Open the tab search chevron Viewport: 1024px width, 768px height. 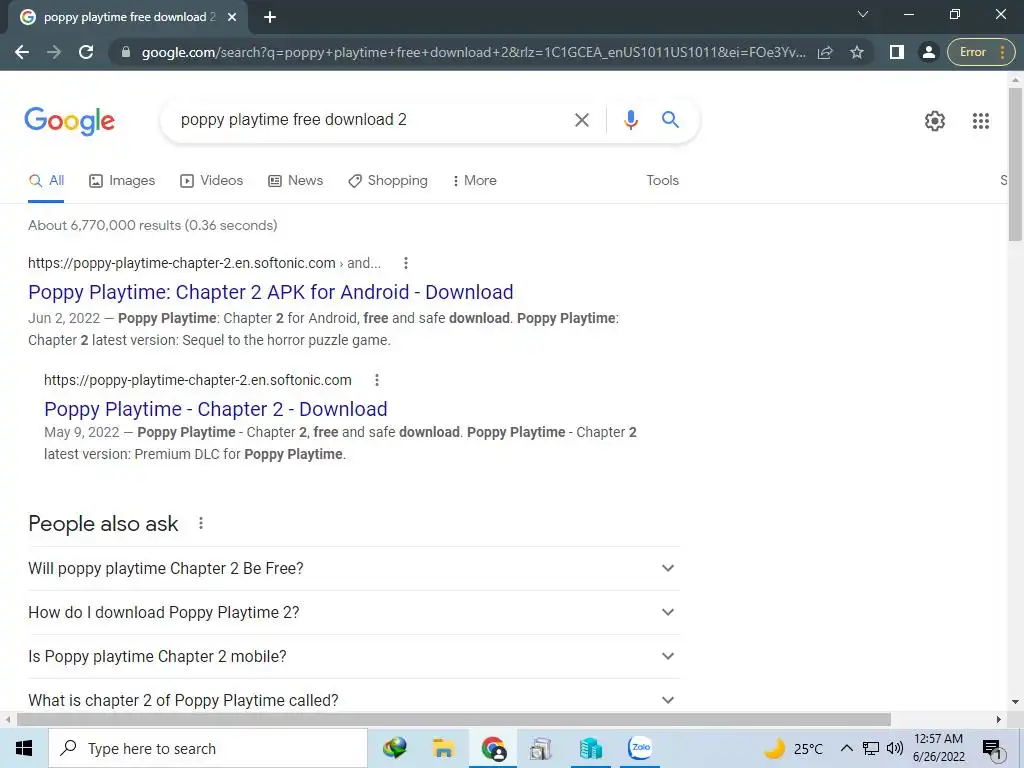coord(863,14)
